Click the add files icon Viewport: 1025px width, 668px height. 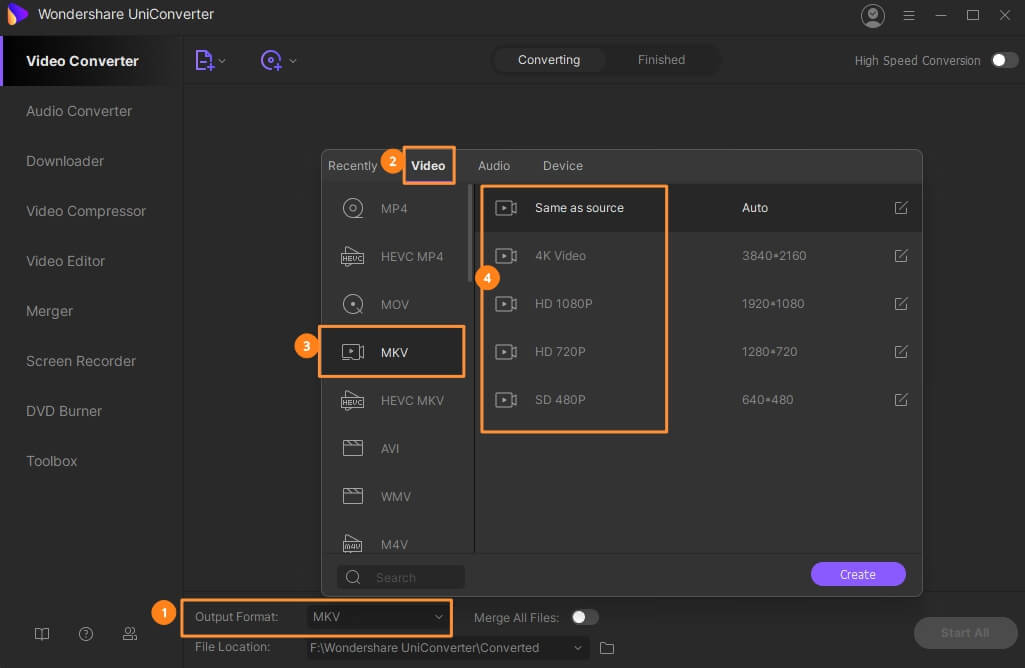pos(204,60)
